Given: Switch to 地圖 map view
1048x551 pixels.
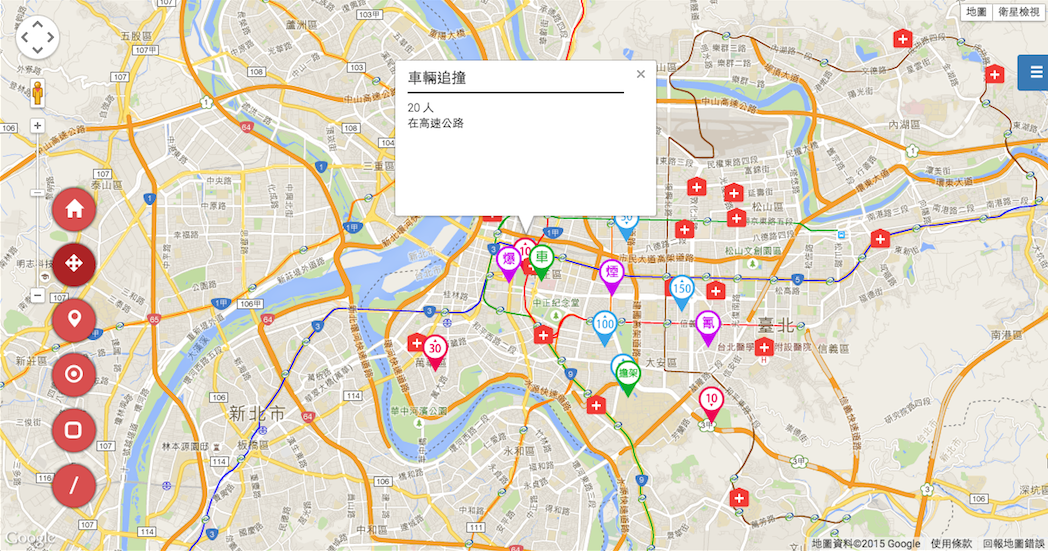Looking at the screenshot, I should click(x=976, y=11).
